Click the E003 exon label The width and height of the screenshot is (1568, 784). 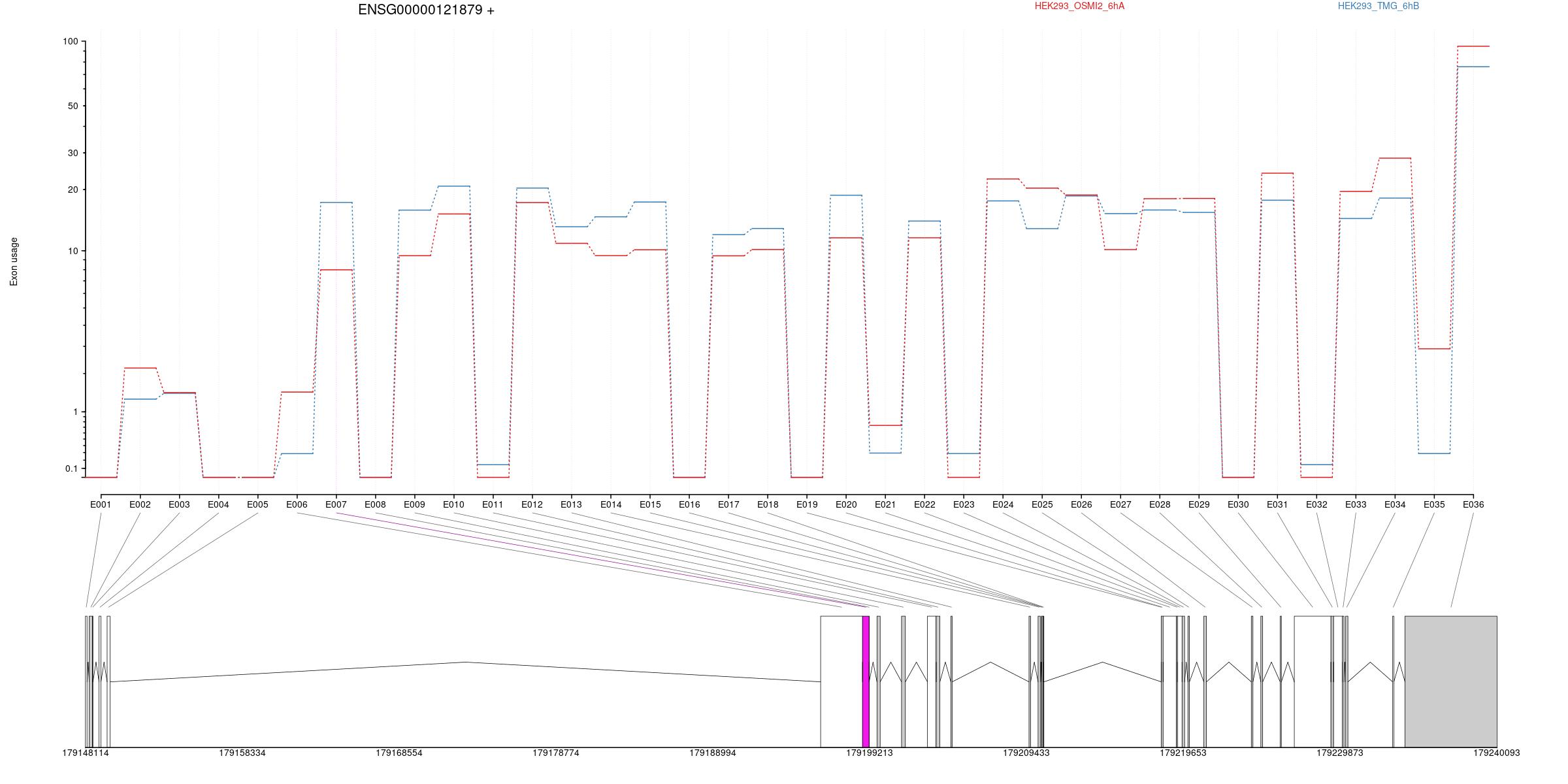point(179,504)
